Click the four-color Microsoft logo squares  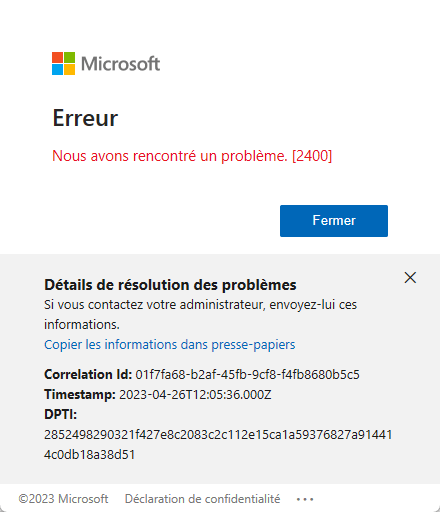[x=63, y=63]
